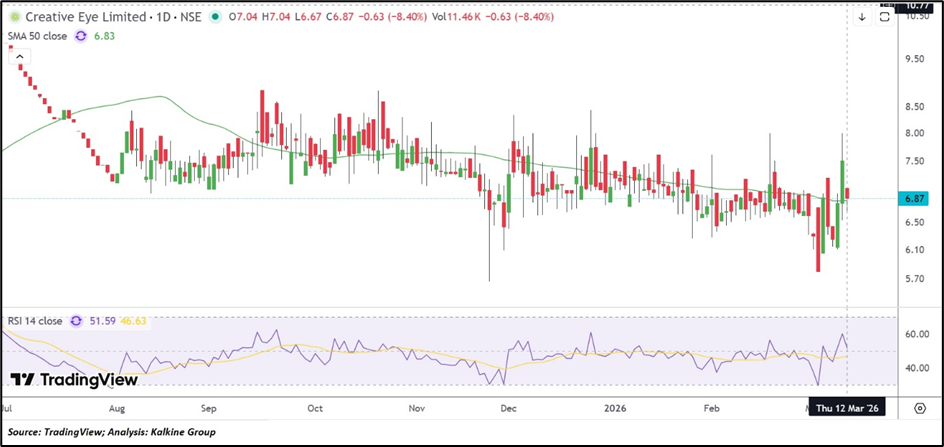Image resolution: width=944 pixels, height=447 pixels.
Task: Click the Thu 12 Mar '26 date label
Action: (x=848, y=409)
